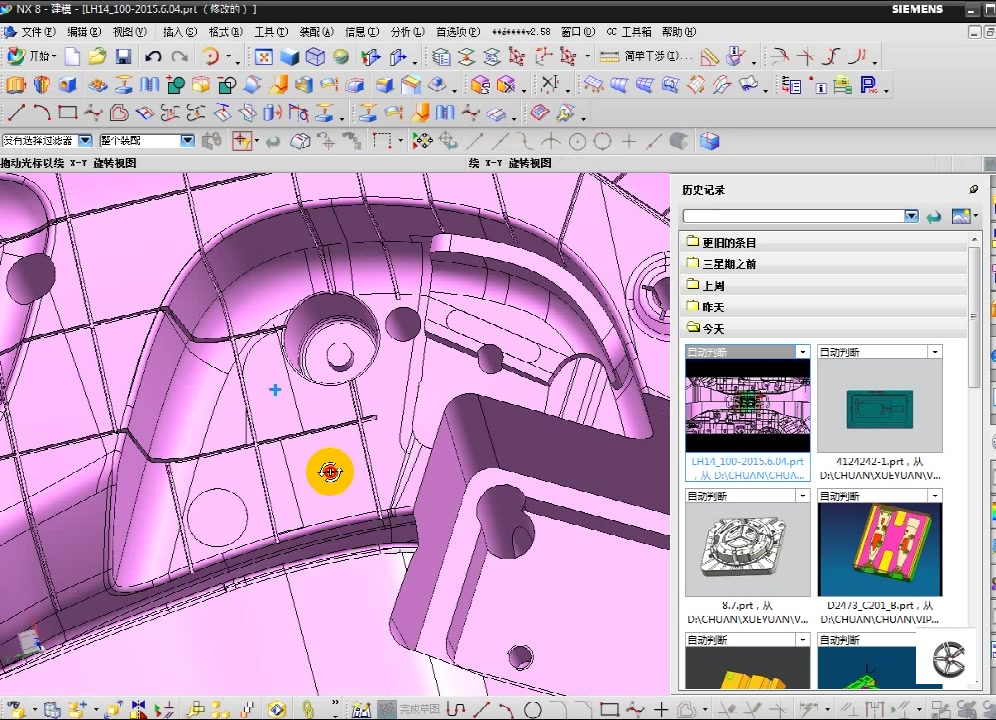Undo the last action

coord(153,57)
